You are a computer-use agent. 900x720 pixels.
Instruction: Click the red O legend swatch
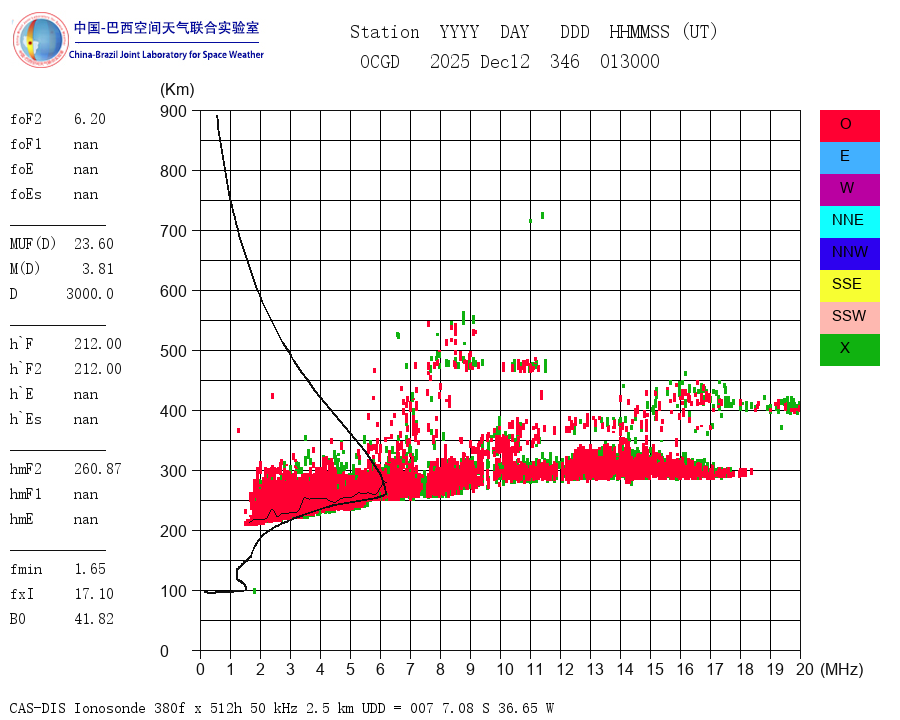(849, 126)
